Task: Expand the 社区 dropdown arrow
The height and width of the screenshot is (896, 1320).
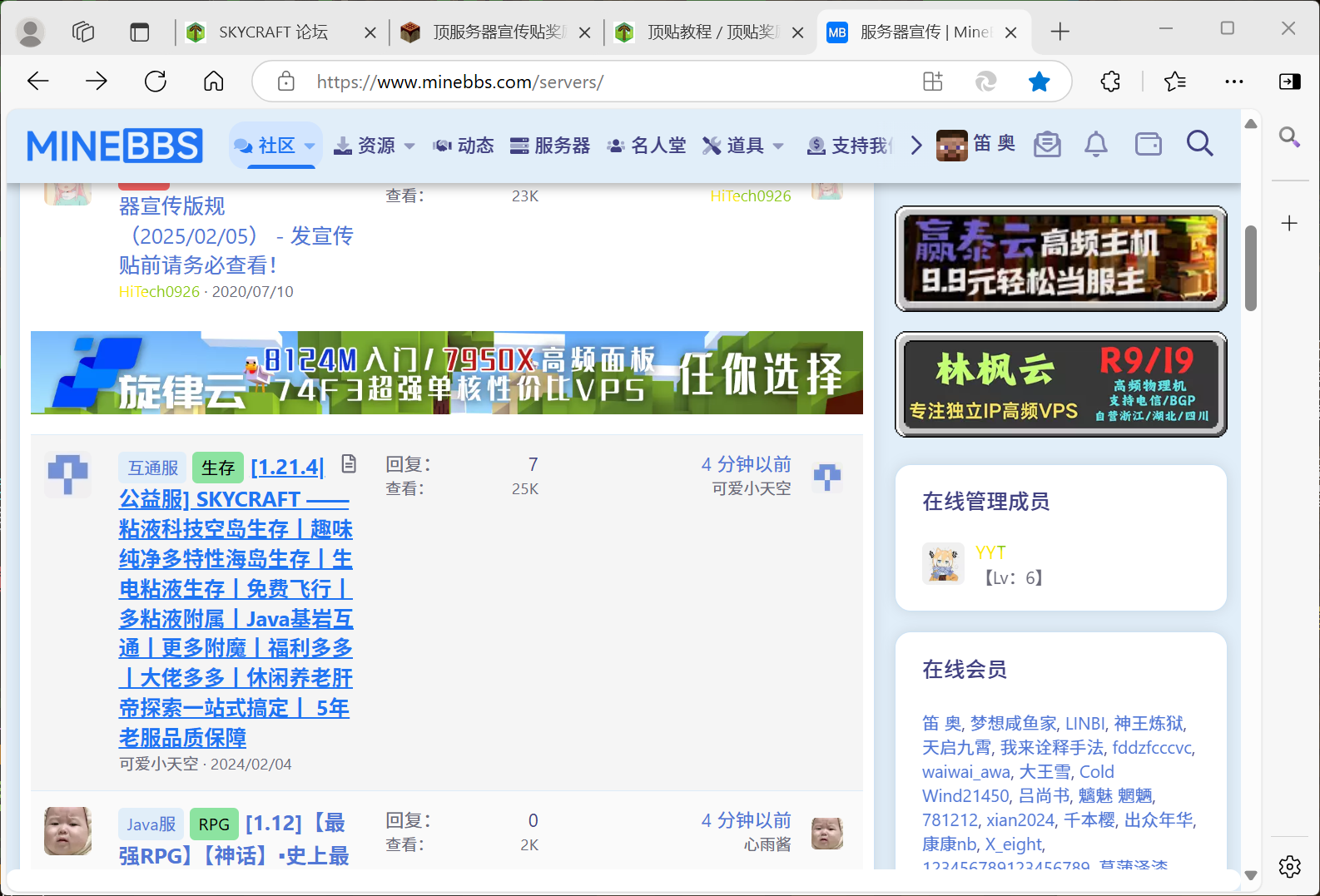Action: pyautogui.click(x=310, y=146)
